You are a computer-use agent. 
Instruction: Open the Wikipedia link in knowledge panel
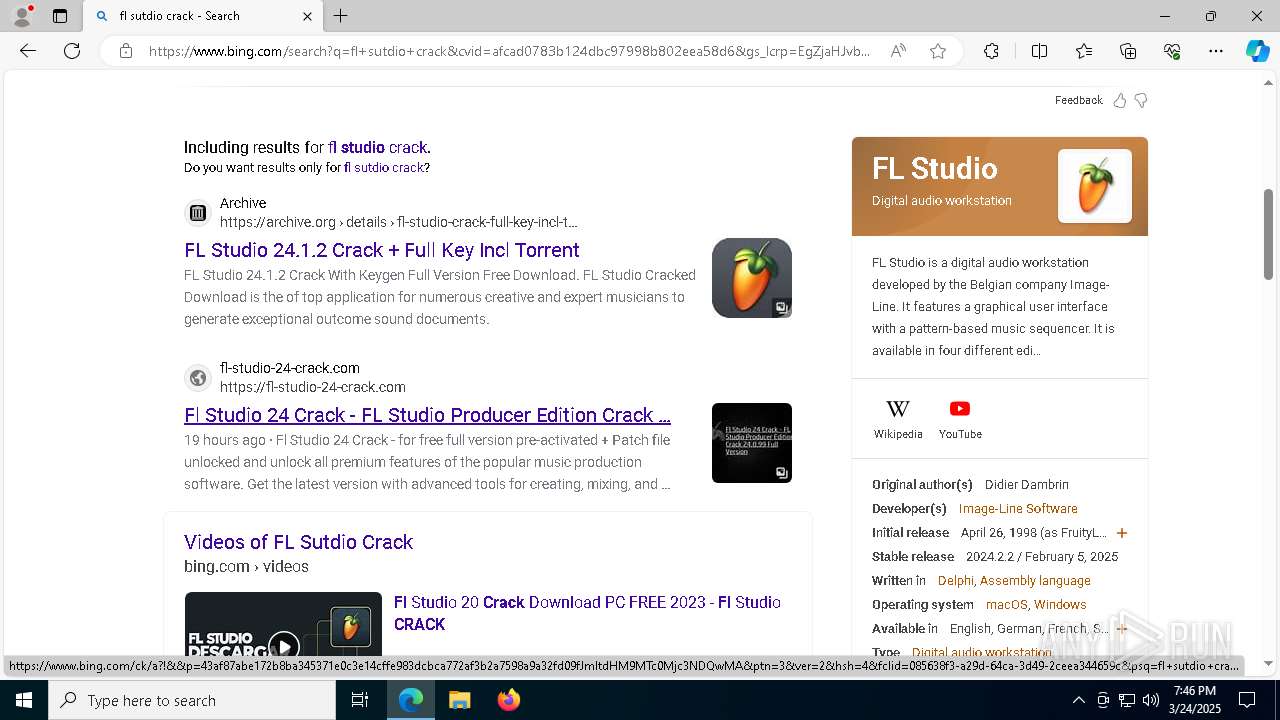click(x=898, y=419)
